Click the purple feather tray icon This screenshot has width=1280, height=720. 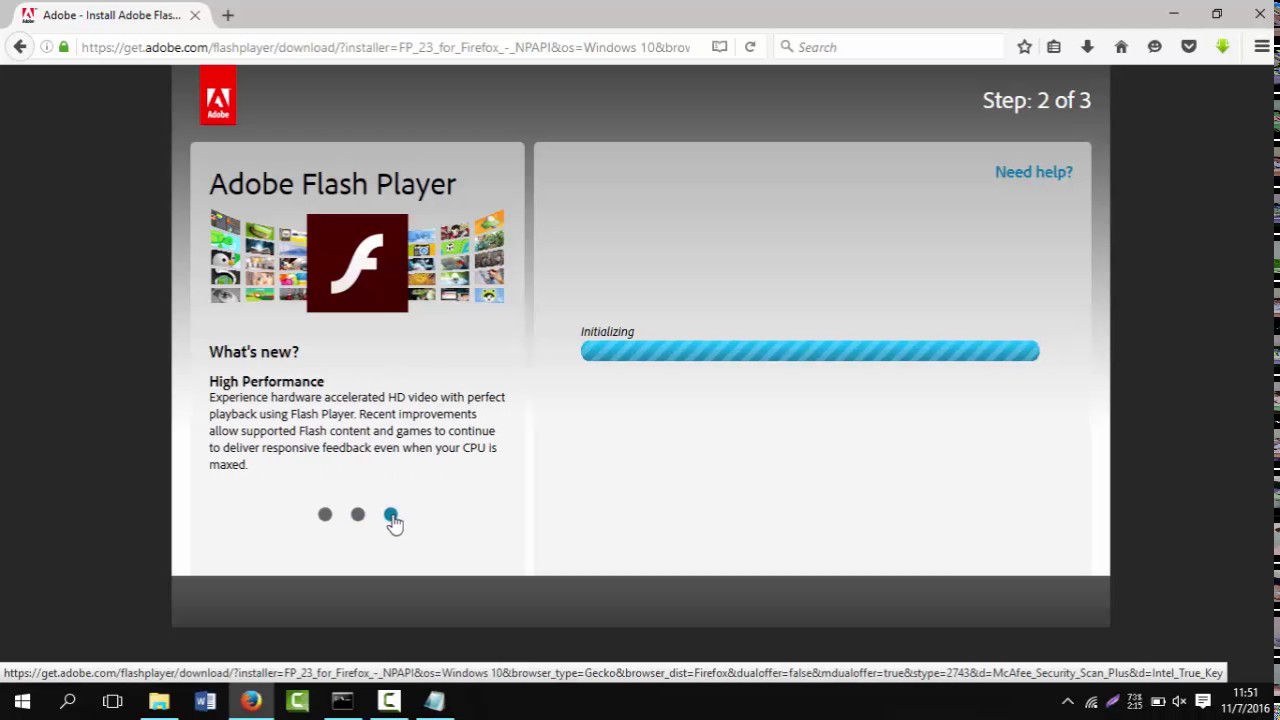point(1112,701)
